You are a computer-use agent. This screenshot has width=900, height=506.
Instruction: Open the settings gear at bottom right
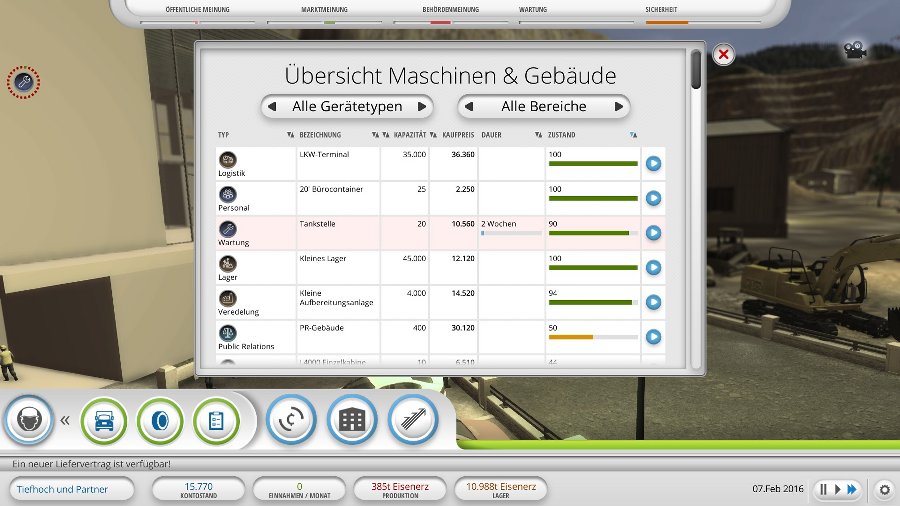[x=884, y=490]
